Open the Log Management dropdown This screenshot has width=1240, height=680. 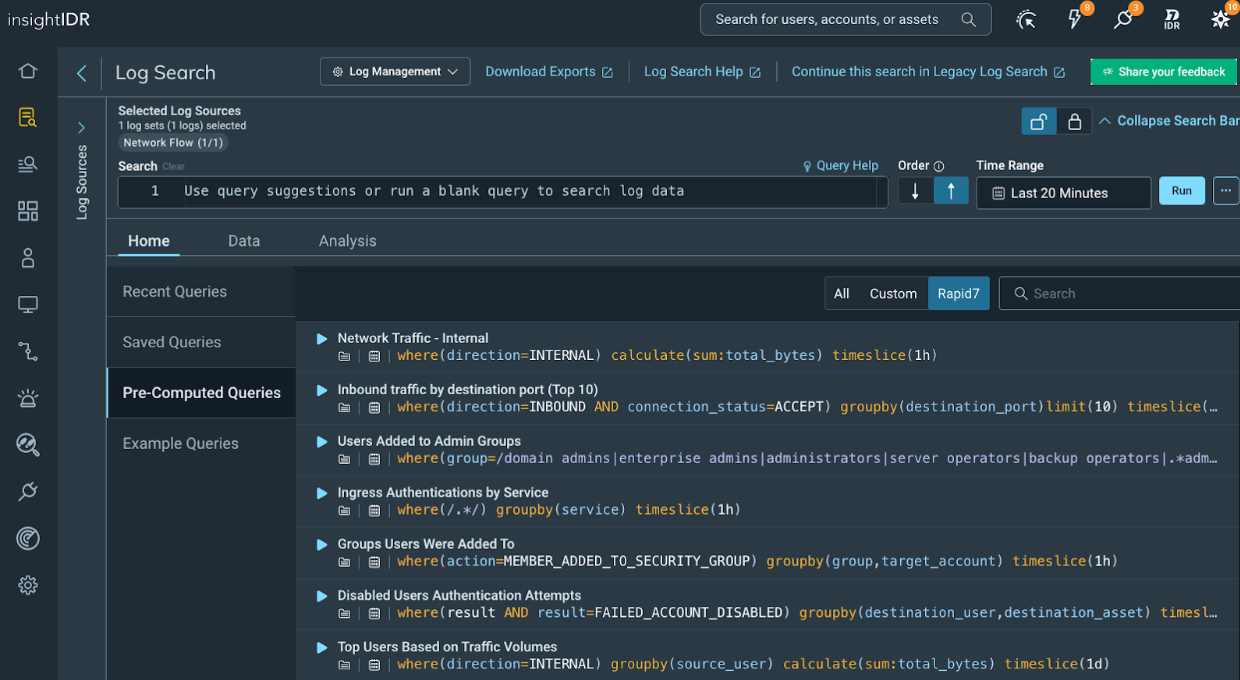point(395,72)
